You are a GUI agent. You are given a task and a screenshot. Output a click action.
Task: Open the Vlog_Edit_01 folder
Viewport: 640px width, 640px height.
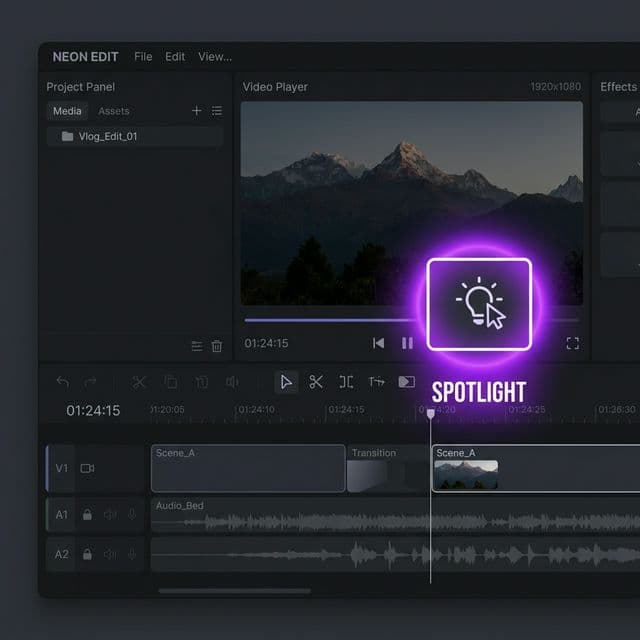[135, 136]
